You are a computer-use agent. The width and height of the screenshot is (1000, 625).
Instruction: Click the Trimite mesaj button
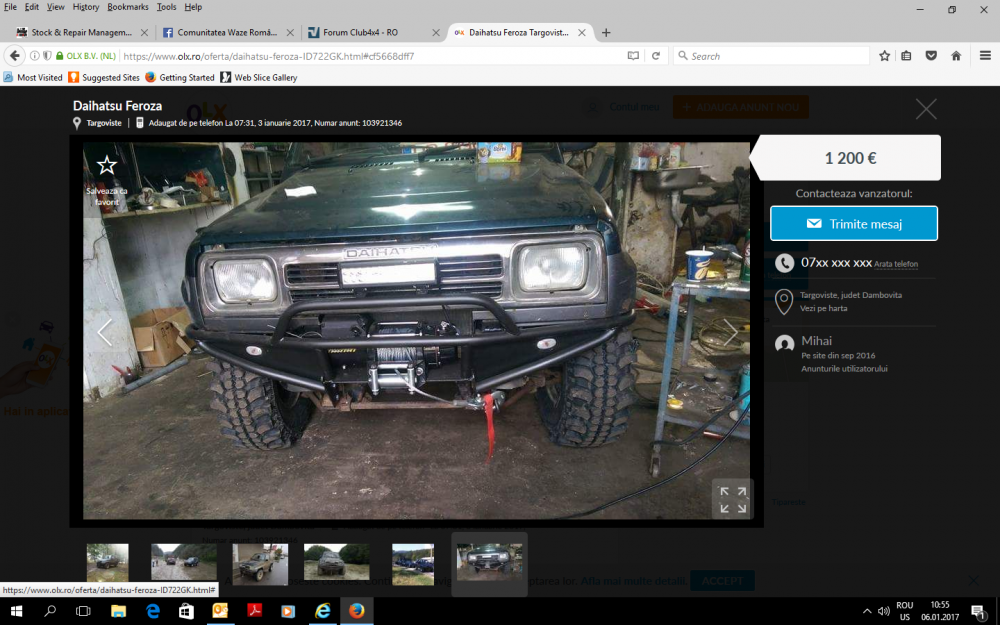(853, 223)
